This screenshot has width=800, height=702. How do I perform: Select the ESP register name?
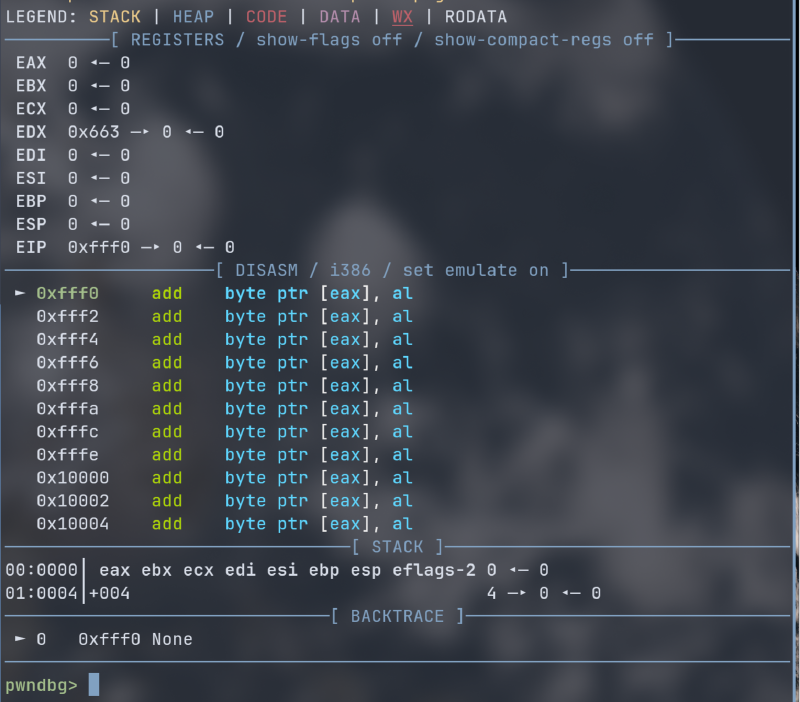[x=31, y=224]
